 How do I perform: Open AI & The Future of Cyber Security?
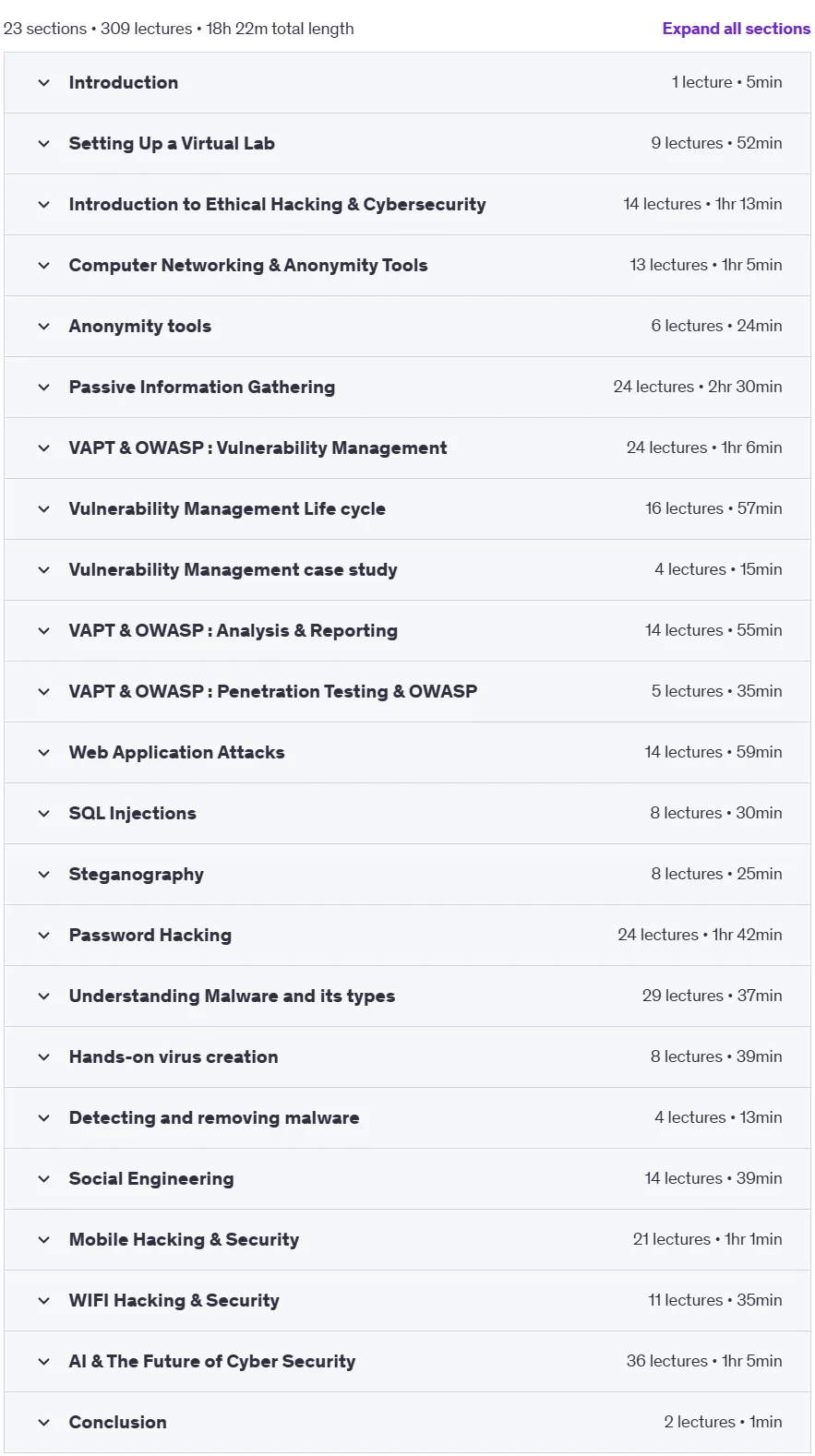tap(407, 1362)
